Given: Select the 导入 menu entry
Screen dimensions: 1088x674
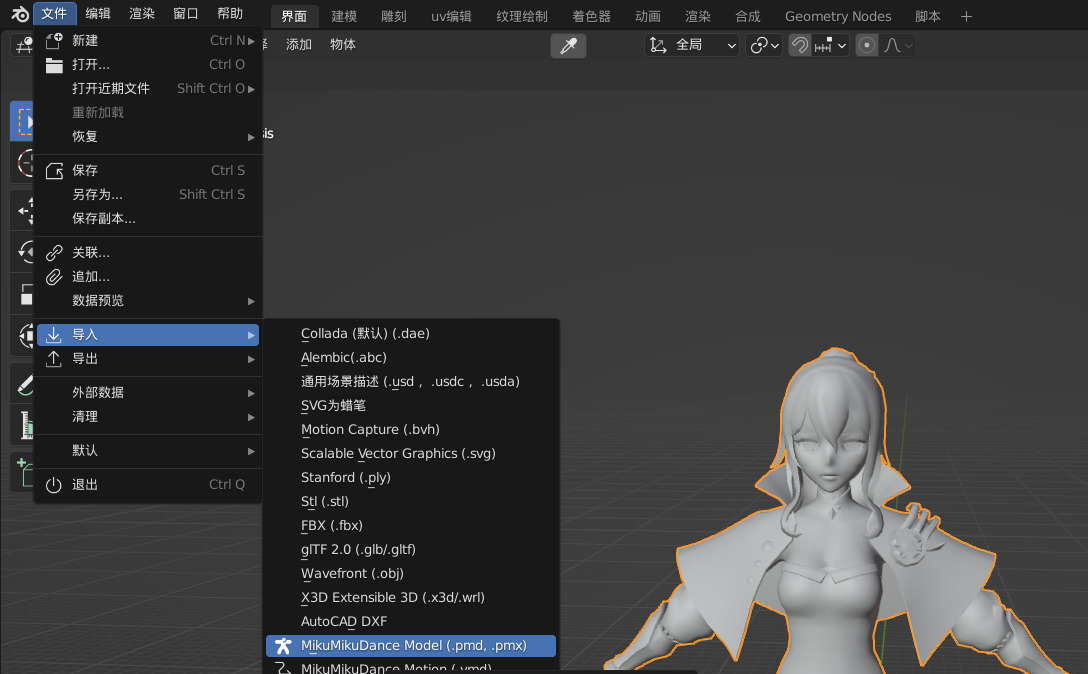Looking at the screenshot, I should tap(148, 335).
